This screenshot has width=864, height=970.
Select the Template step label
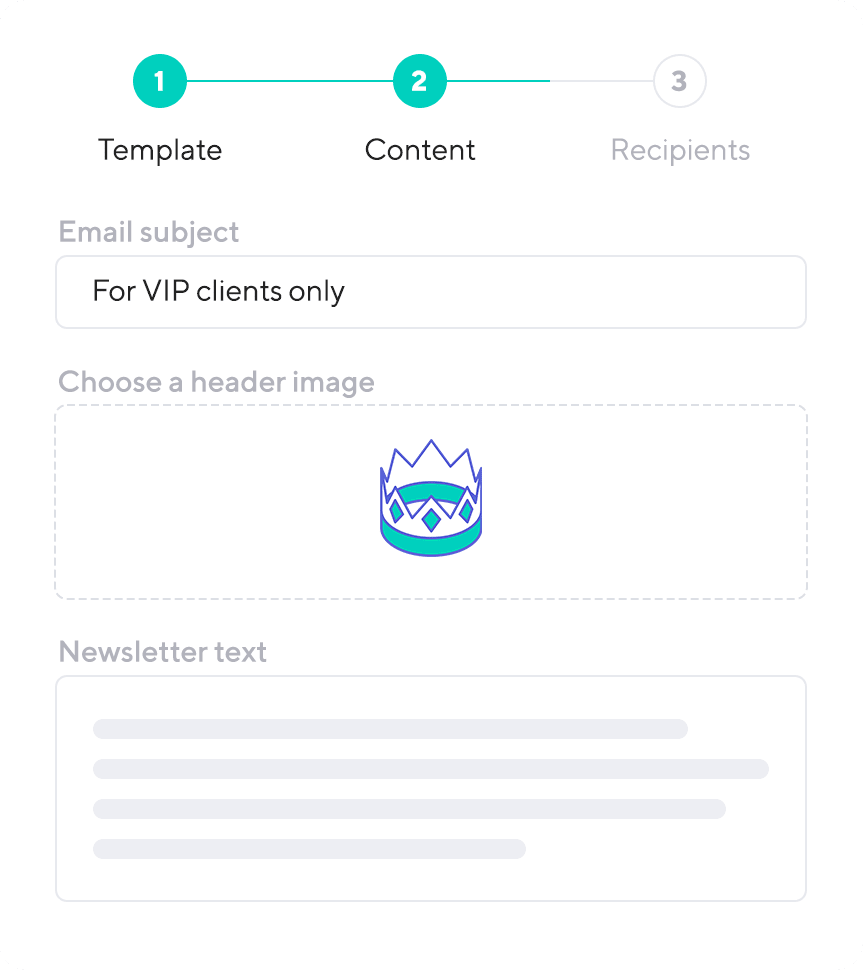160,150
